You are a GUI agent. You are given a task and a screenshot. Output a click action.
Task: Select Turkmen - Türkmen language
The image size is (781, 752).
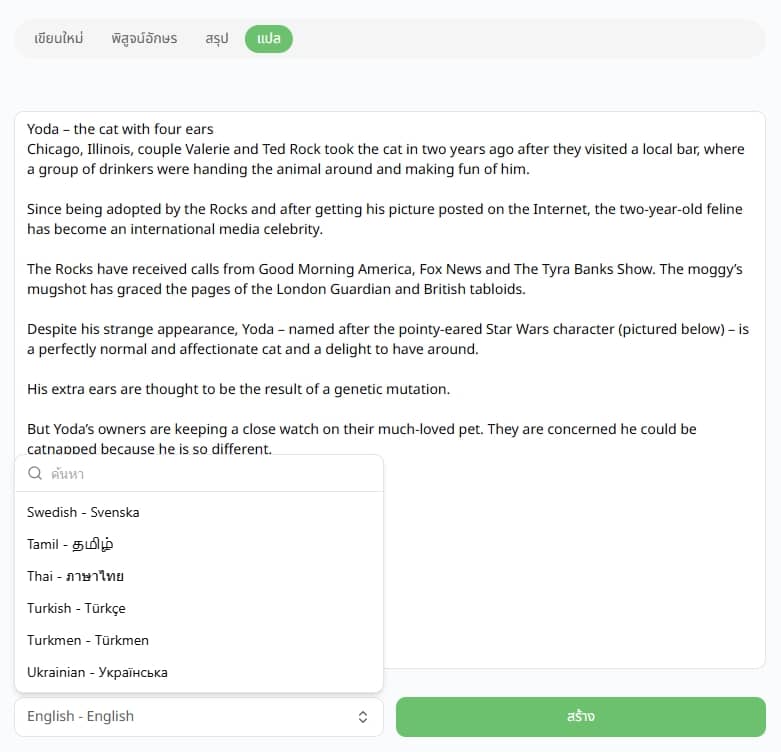[x=87, y=640]
